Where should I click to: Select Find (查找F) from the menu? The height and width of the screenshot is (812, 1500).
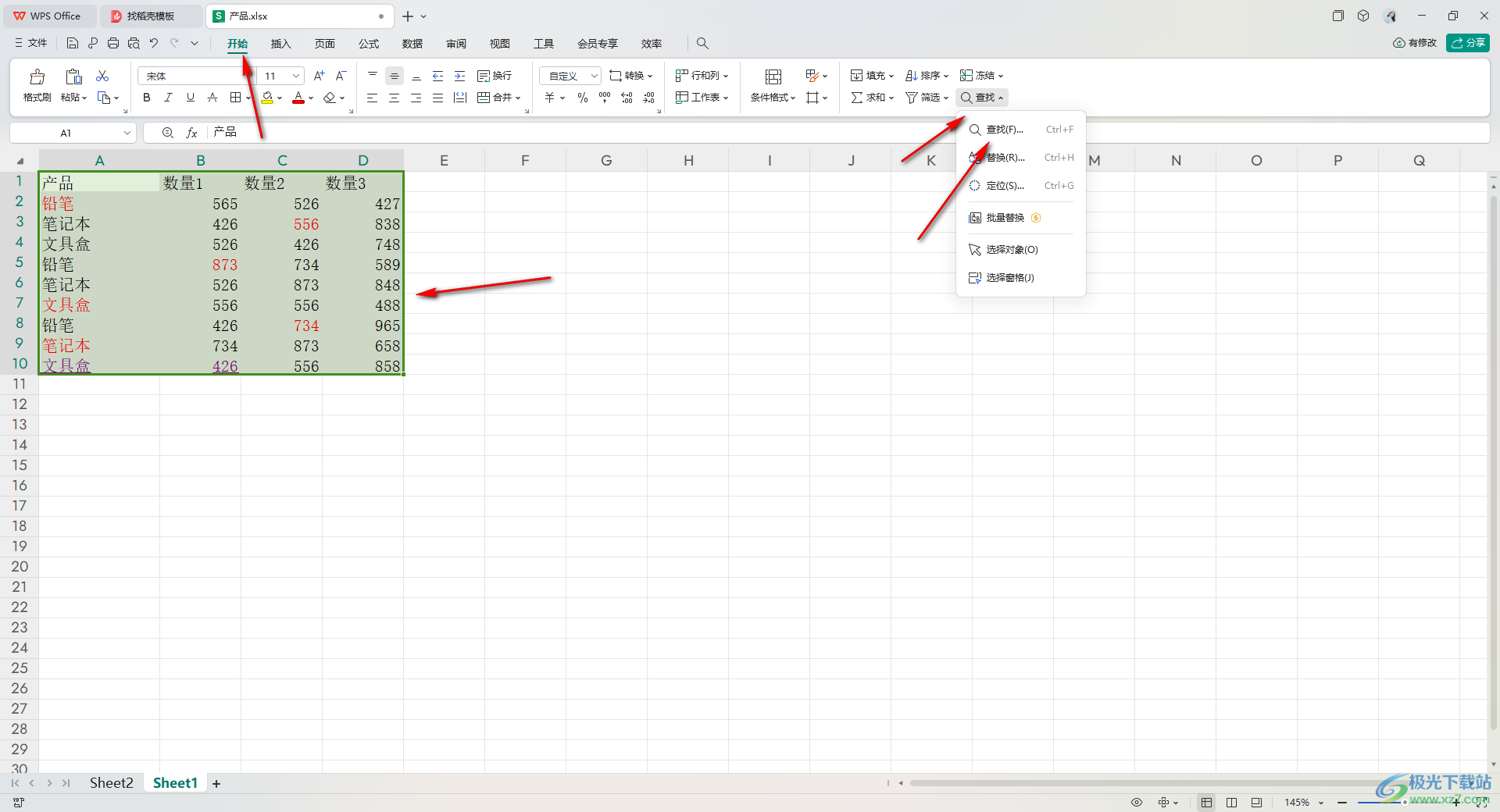pyautogui.click(x=1021, y=130)
